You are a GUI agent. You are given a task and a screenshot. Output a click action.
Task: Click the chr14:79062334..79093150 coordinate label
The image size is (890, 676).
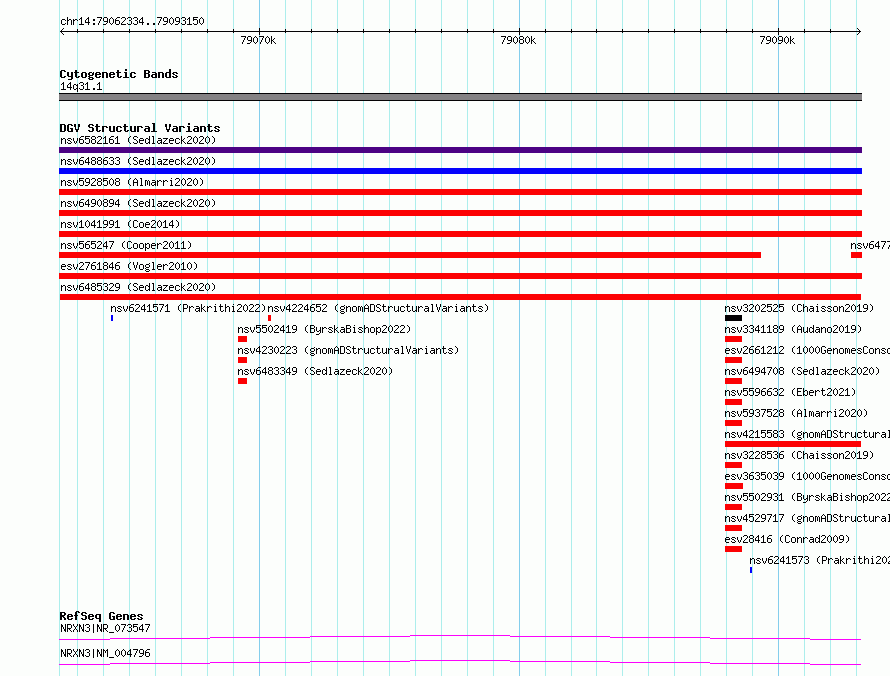[x=132, y=21]
